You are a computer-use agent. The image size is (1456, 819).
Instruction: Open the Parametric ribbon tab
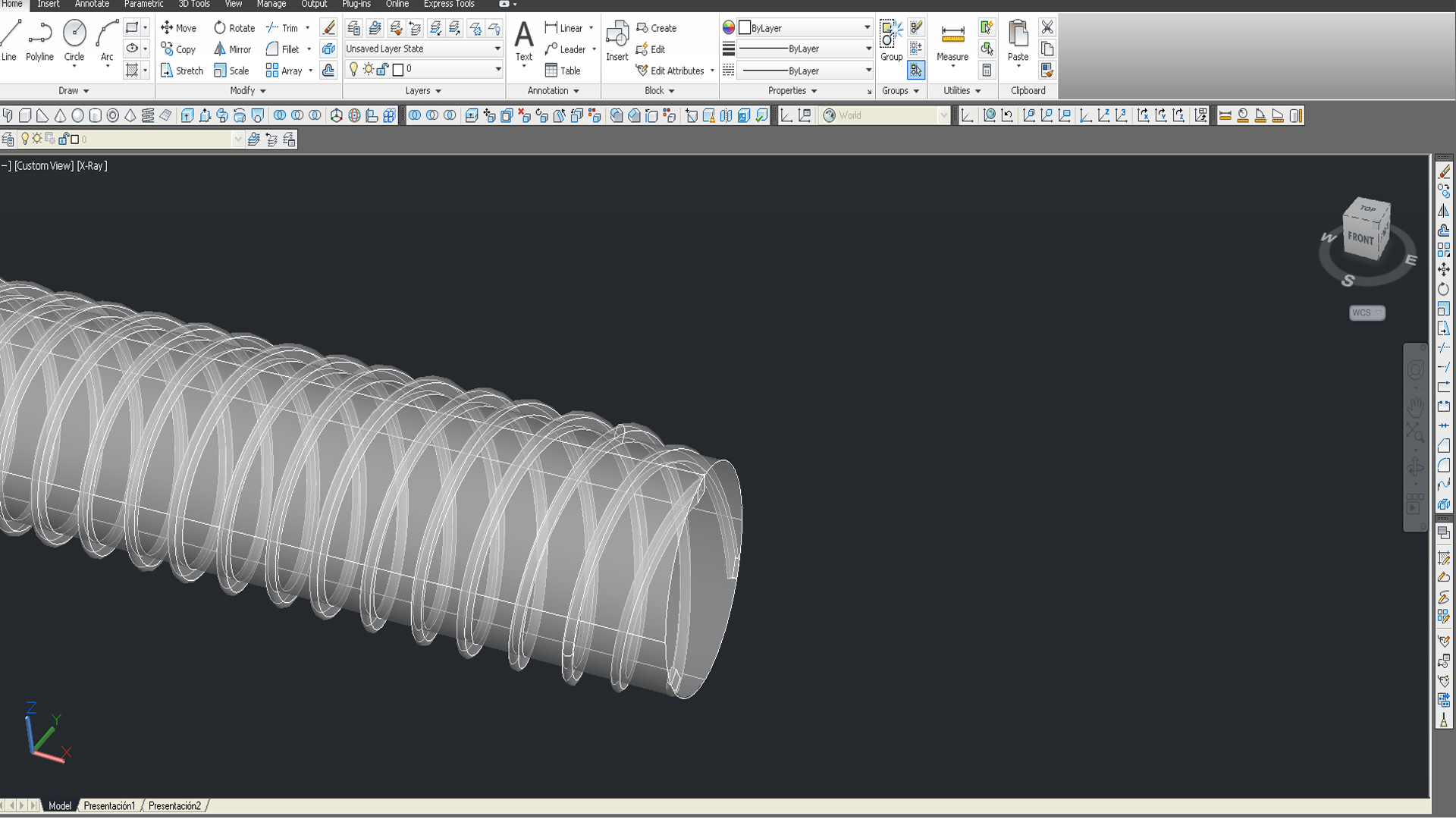(x=143, y=5)
